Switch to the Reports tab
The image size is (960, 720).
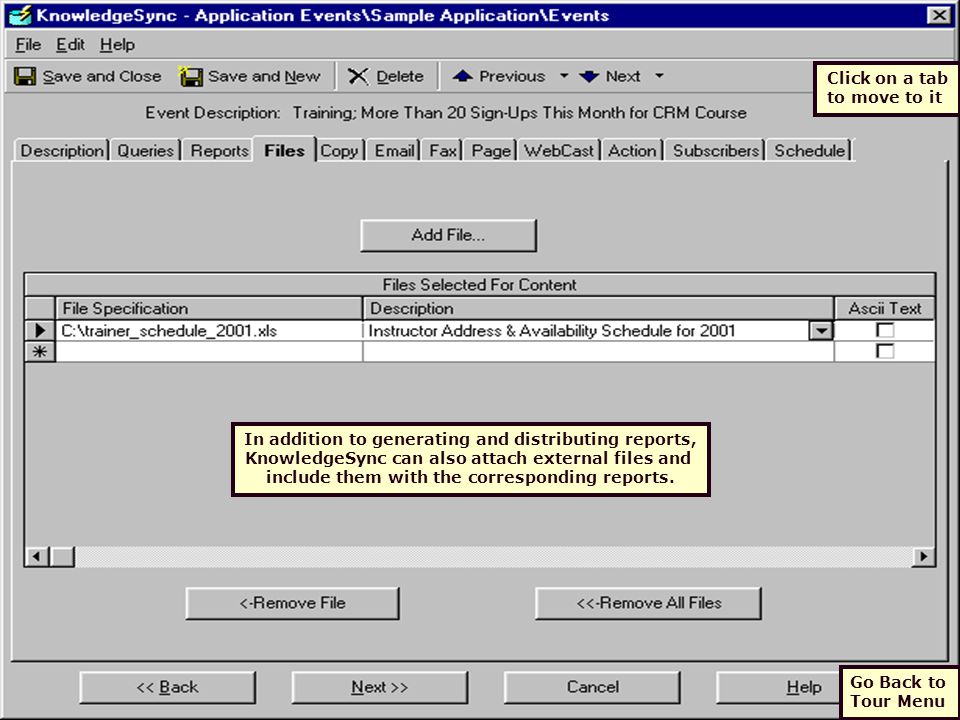pyautogui.click(x=219, y=151)
